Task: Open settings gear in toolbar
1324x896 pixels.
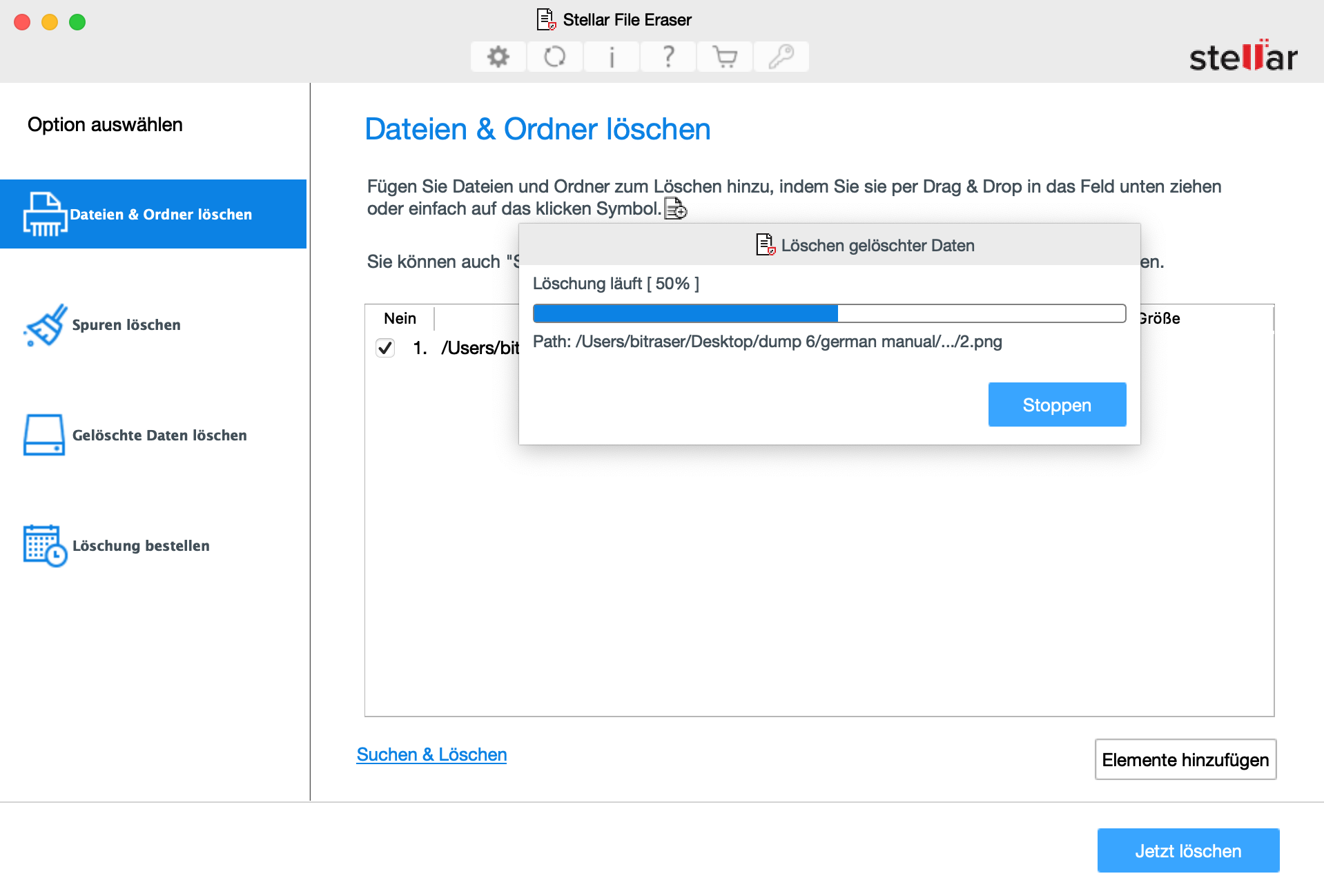Action: click(x=498, y=57)
